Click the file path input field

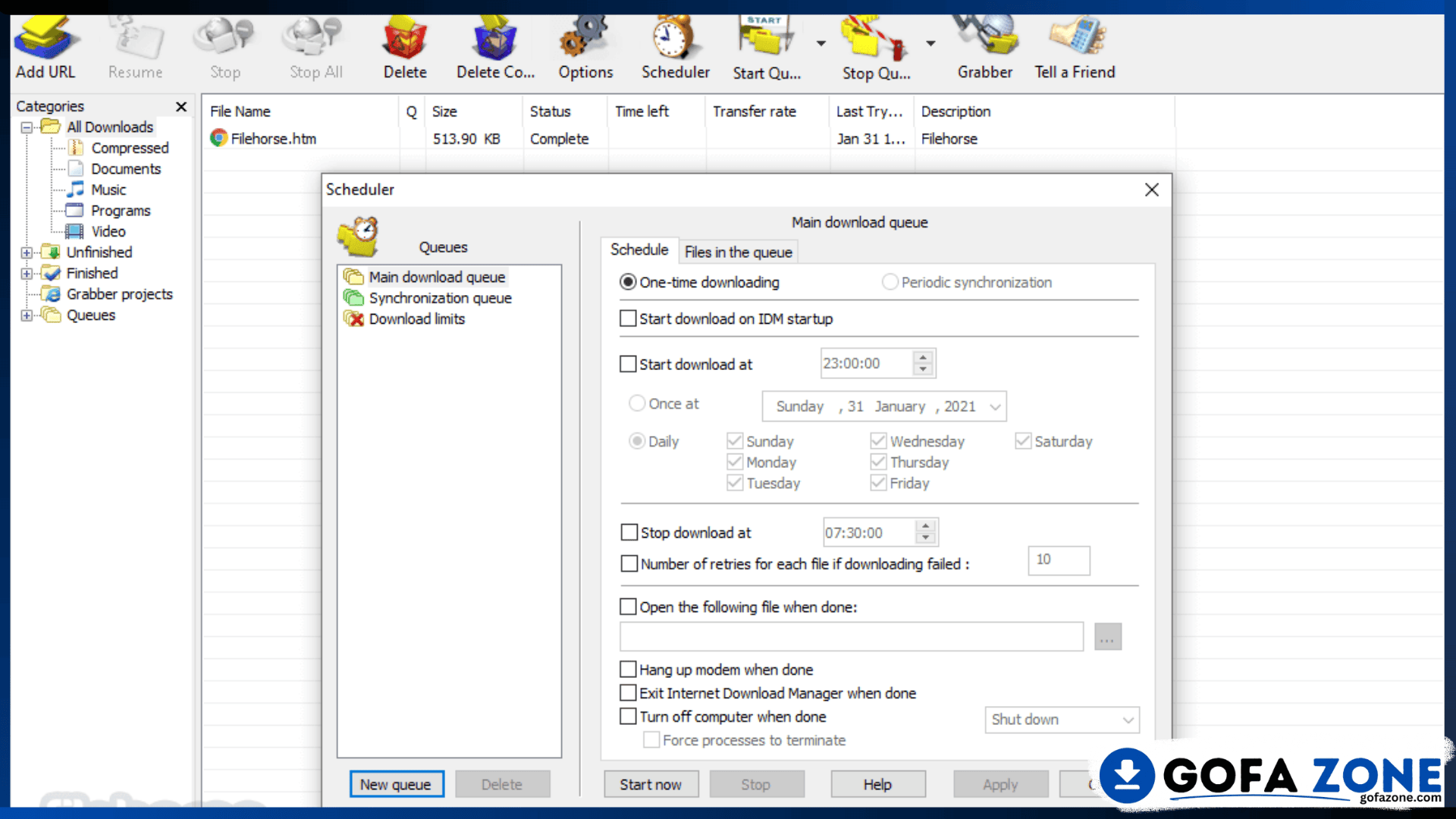(x=852, y=637)
